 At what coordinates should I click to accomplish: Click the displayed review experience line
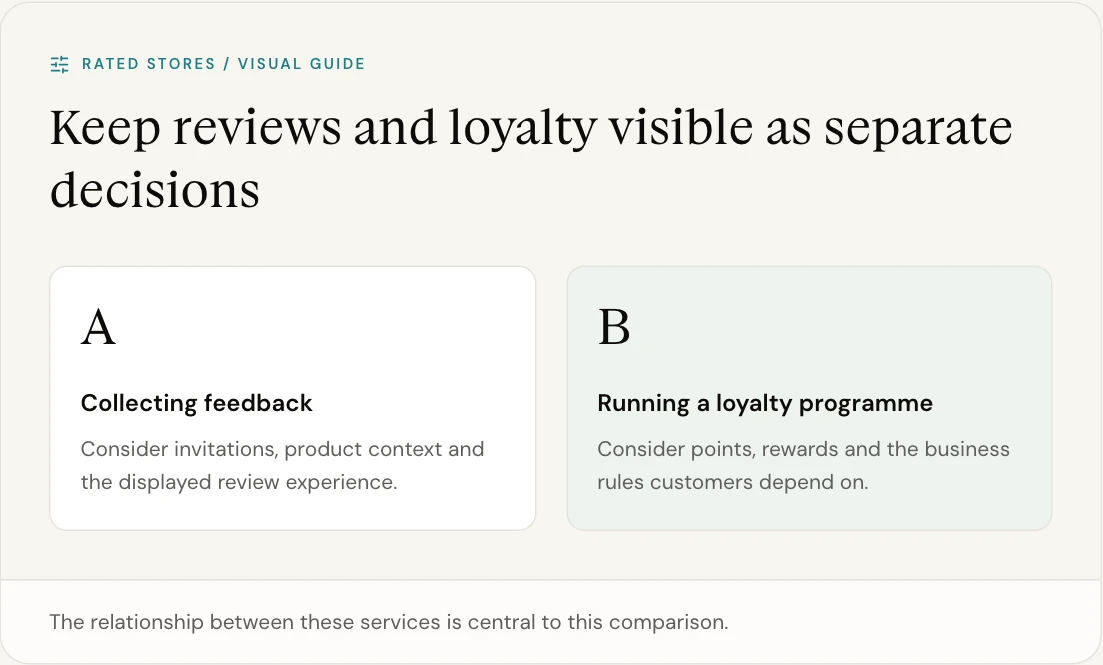pyautogui.click(x=239, y=482)
